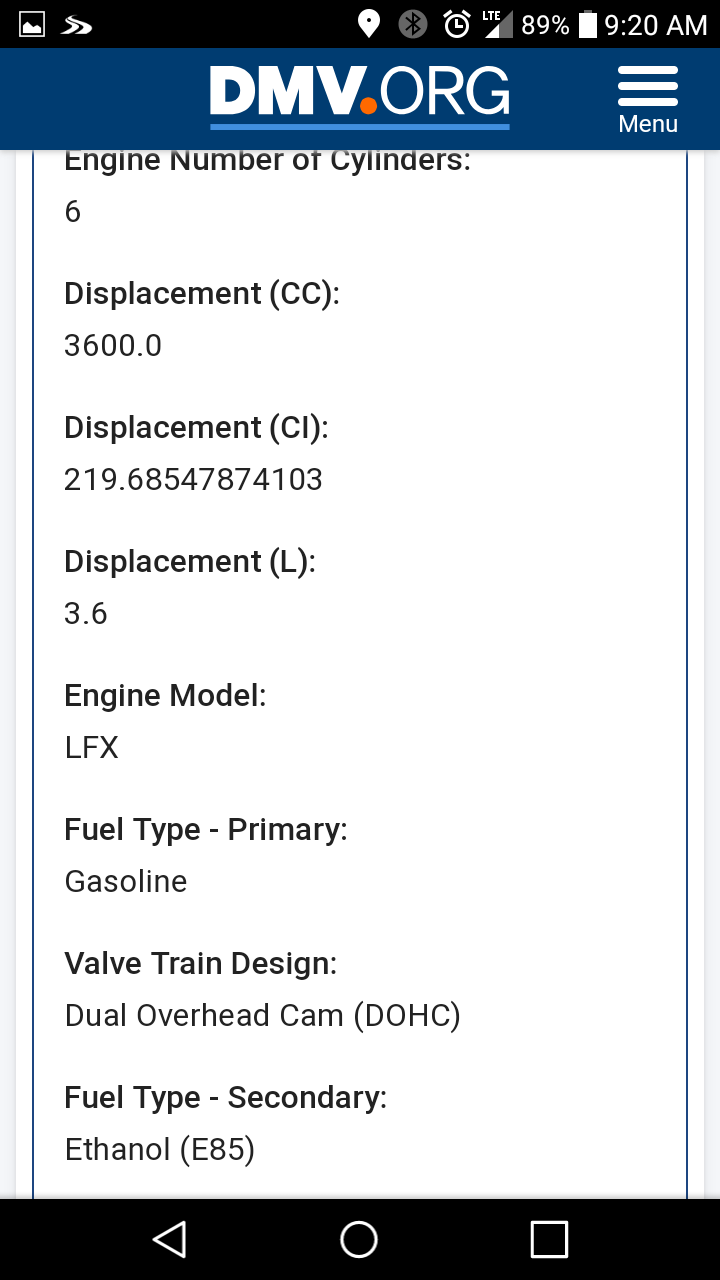Image resolution: width=720 pixels, height=1280 pixels.
Task: Tap the Dual Overhead Cam (DOHC) text
Action: (262, 1016)
